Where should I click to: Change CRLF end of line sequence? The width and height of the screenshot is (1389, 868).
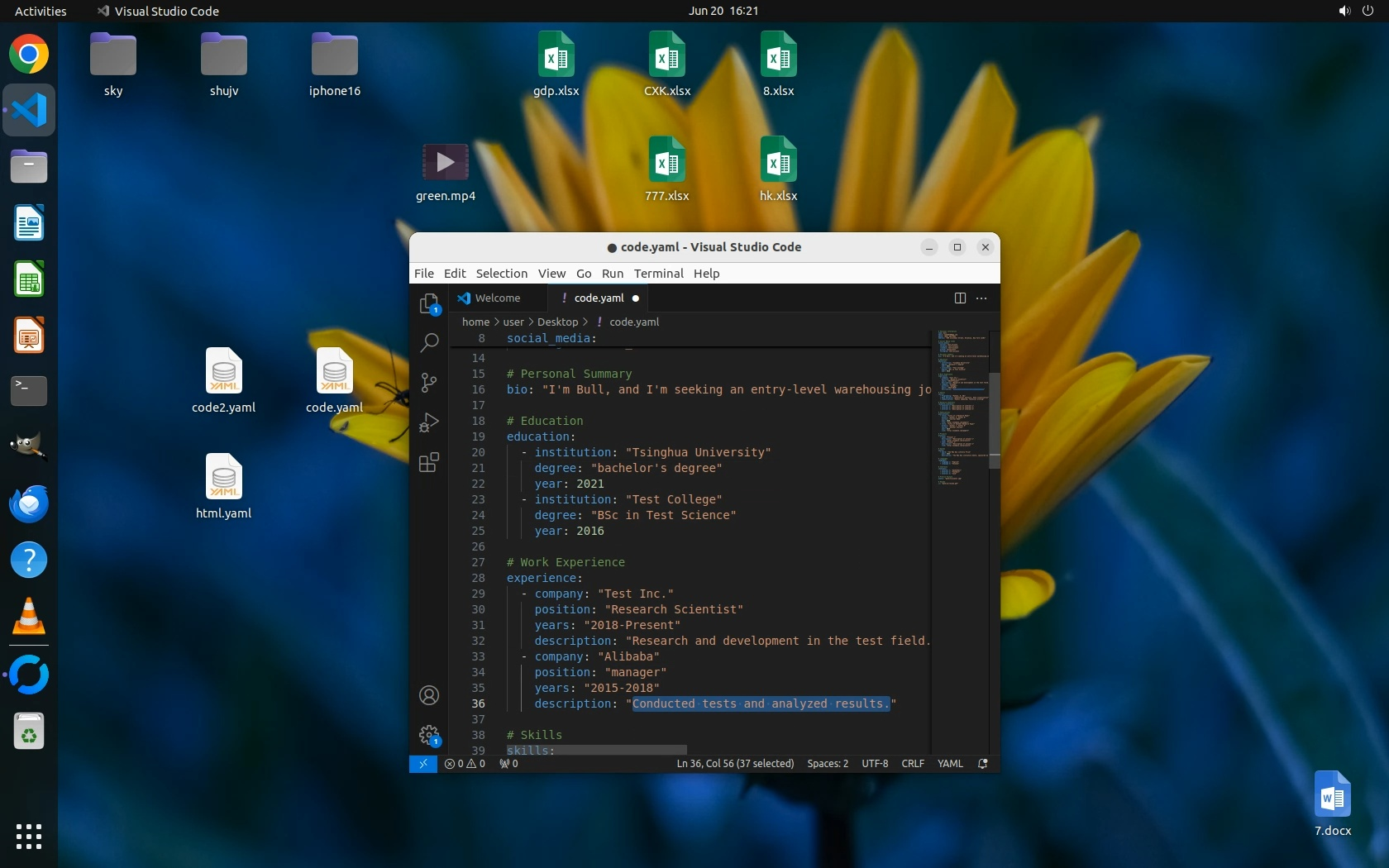point(912,764)
